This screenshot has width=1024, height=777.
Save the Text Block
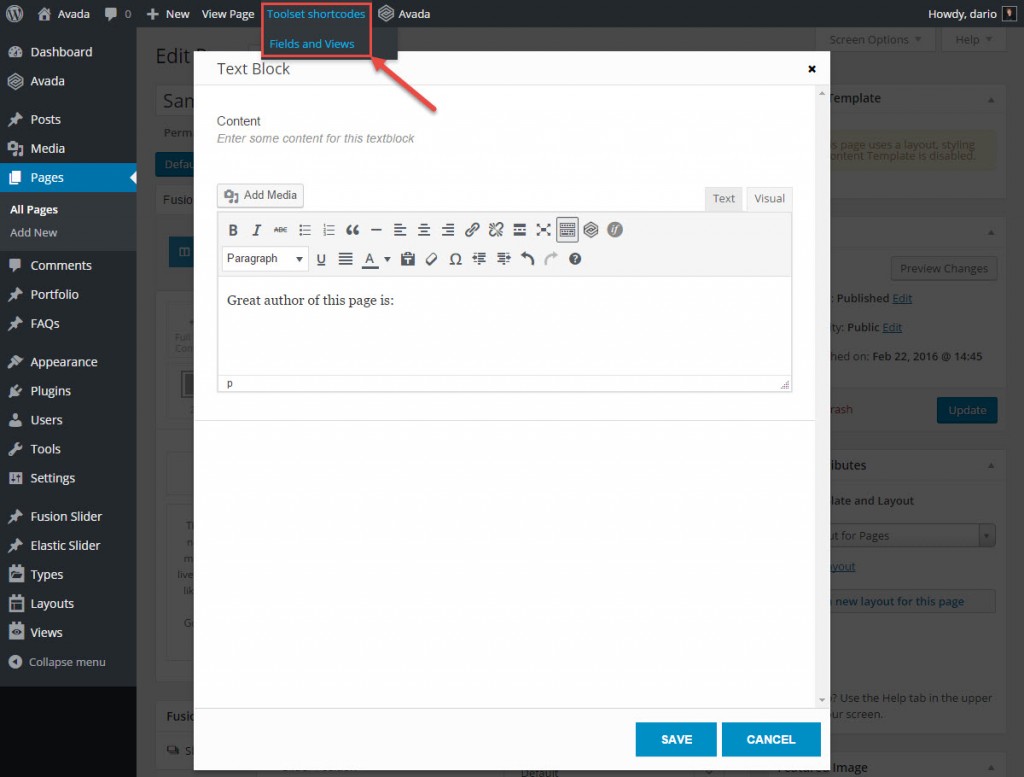coord(675,739)
